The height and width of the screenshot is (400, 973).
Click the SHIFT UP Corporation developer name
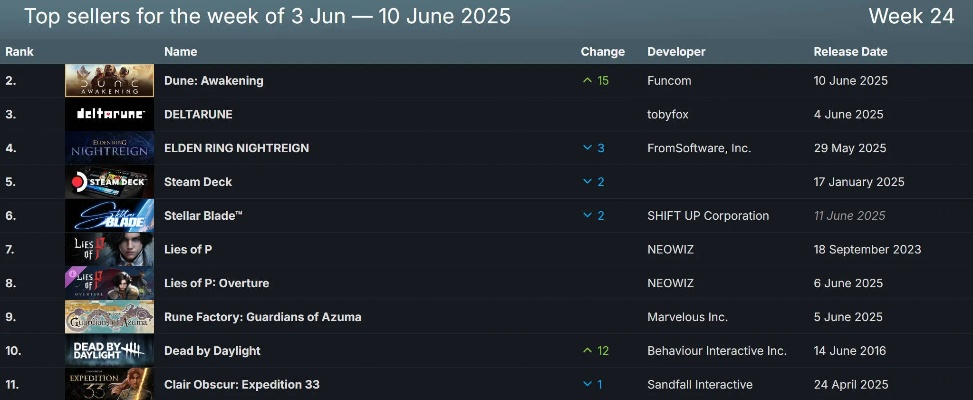point(708,216)
